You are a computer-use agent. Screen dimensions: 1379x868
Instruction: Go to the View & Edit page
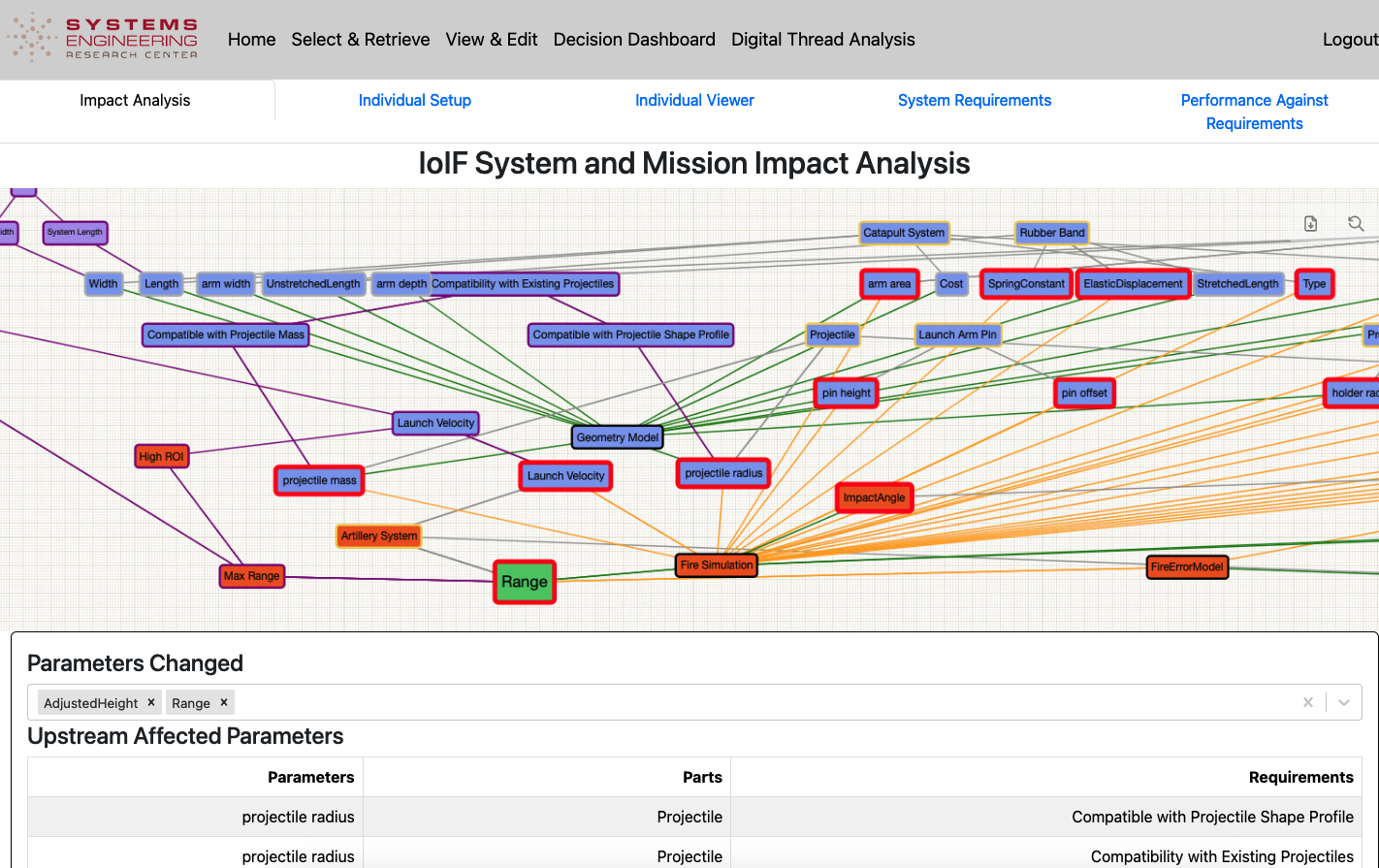pos(492,40)
